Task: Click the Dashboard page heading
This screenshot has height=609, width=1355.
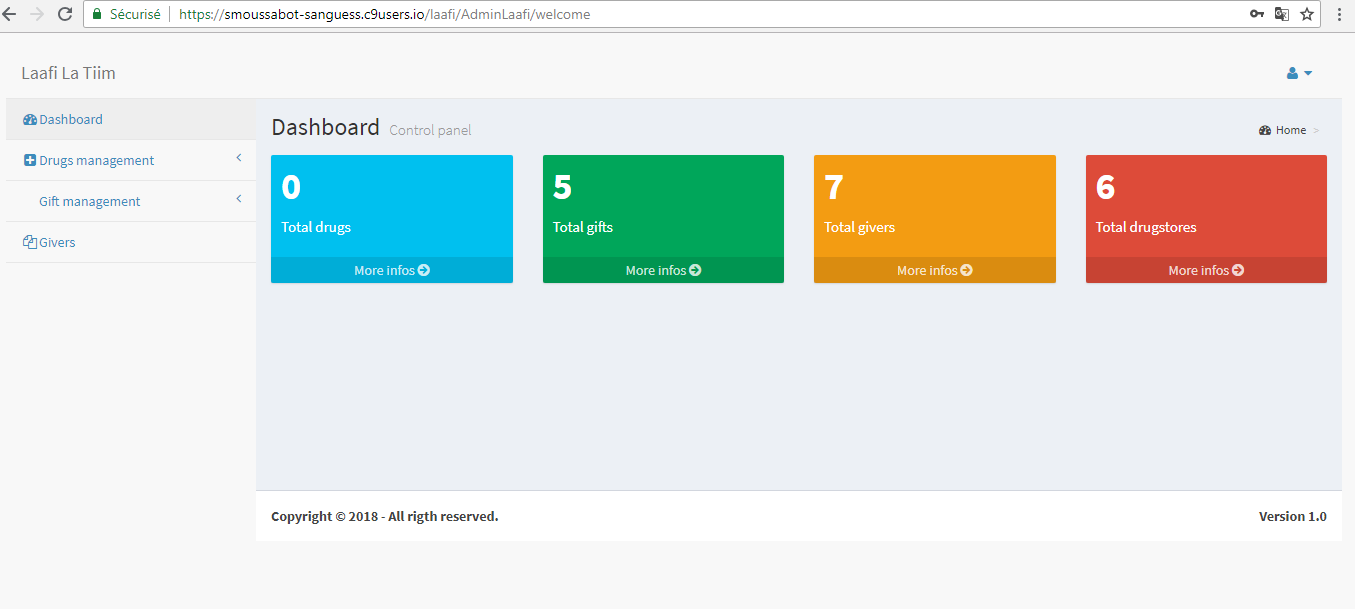Action: (325, 127)
